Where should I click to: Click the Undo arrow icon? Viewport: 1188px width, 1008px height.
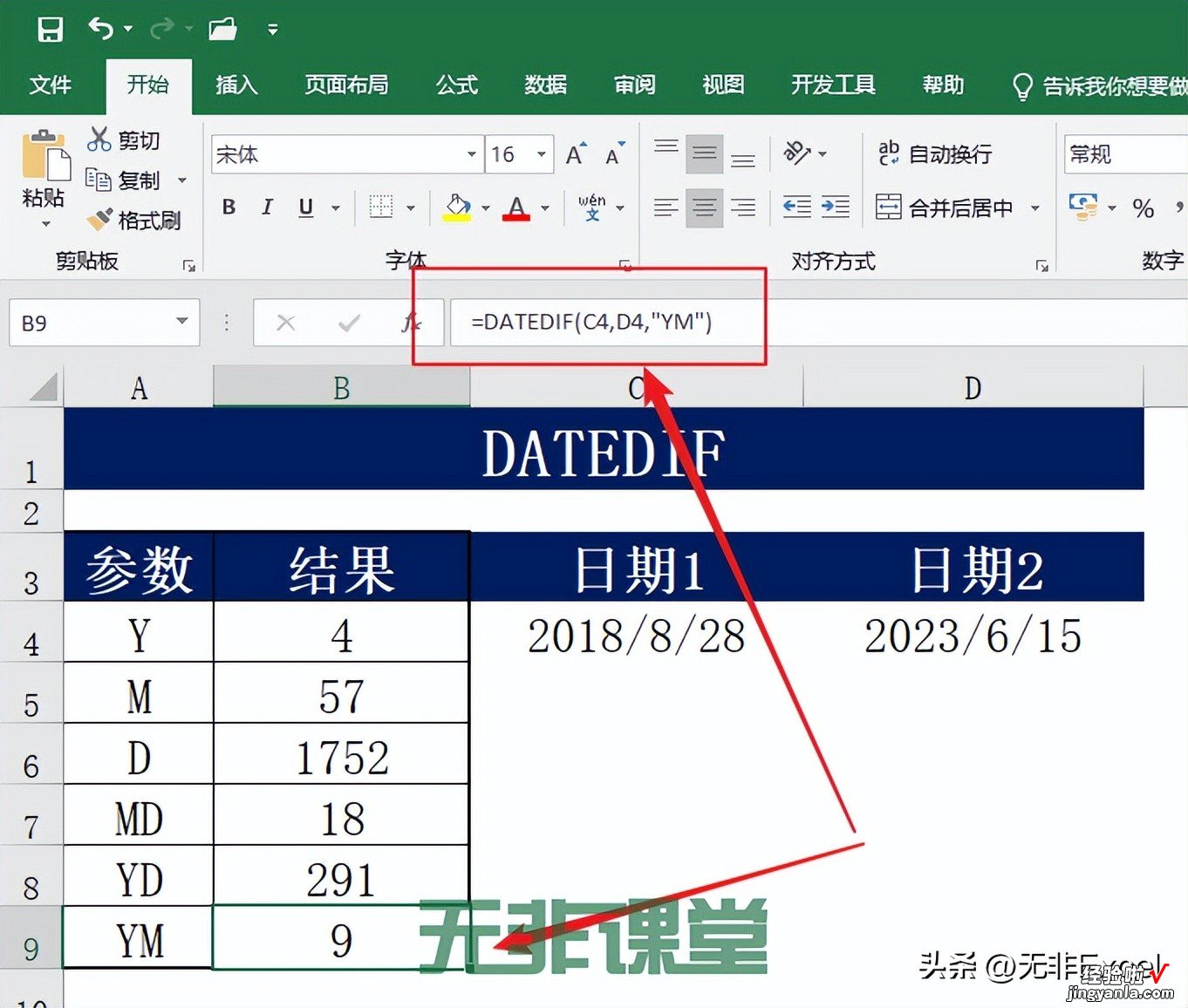[x=100, y=30]
